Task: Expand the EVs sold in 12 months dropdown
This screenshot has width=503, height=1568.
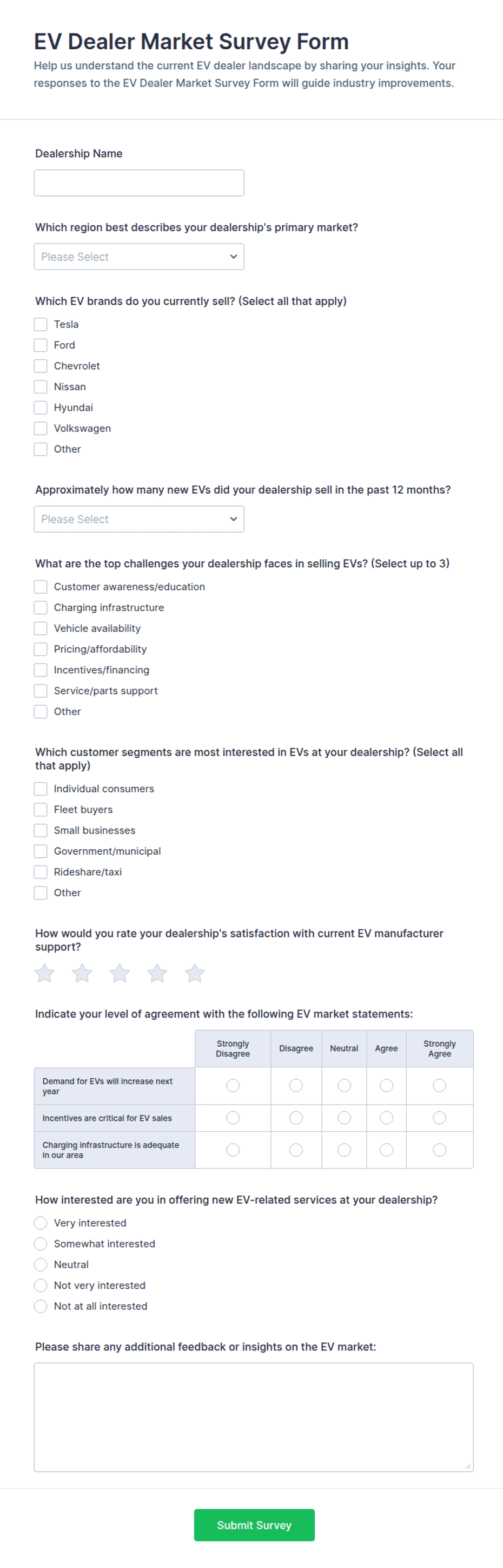Action: [x=138, y=519]
